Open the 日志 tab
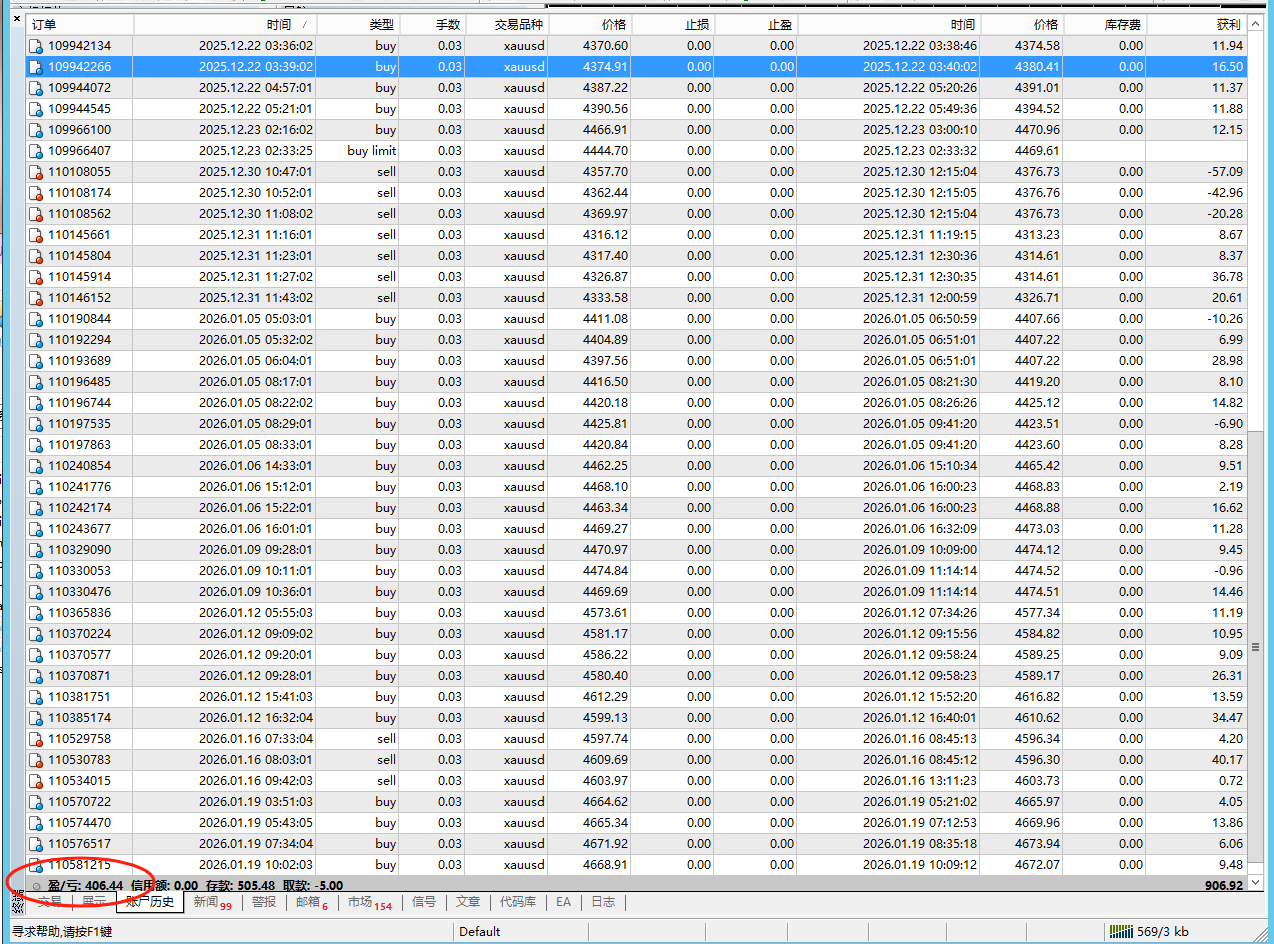1274x944 pixels. (603, 902)
